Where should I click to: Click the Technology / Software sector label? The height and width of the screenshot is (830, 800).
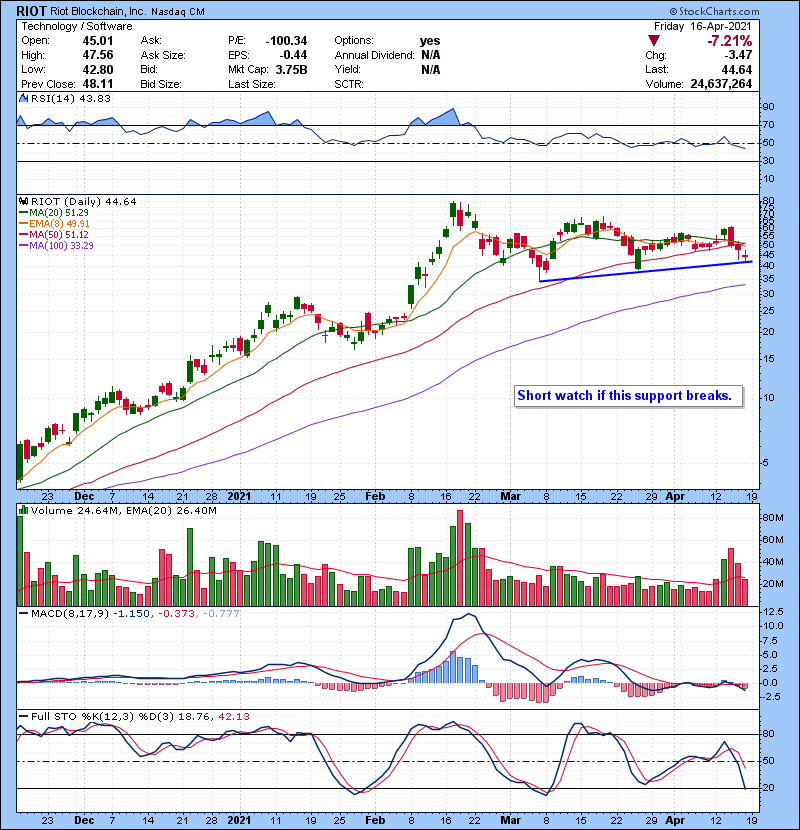point(77,26)
